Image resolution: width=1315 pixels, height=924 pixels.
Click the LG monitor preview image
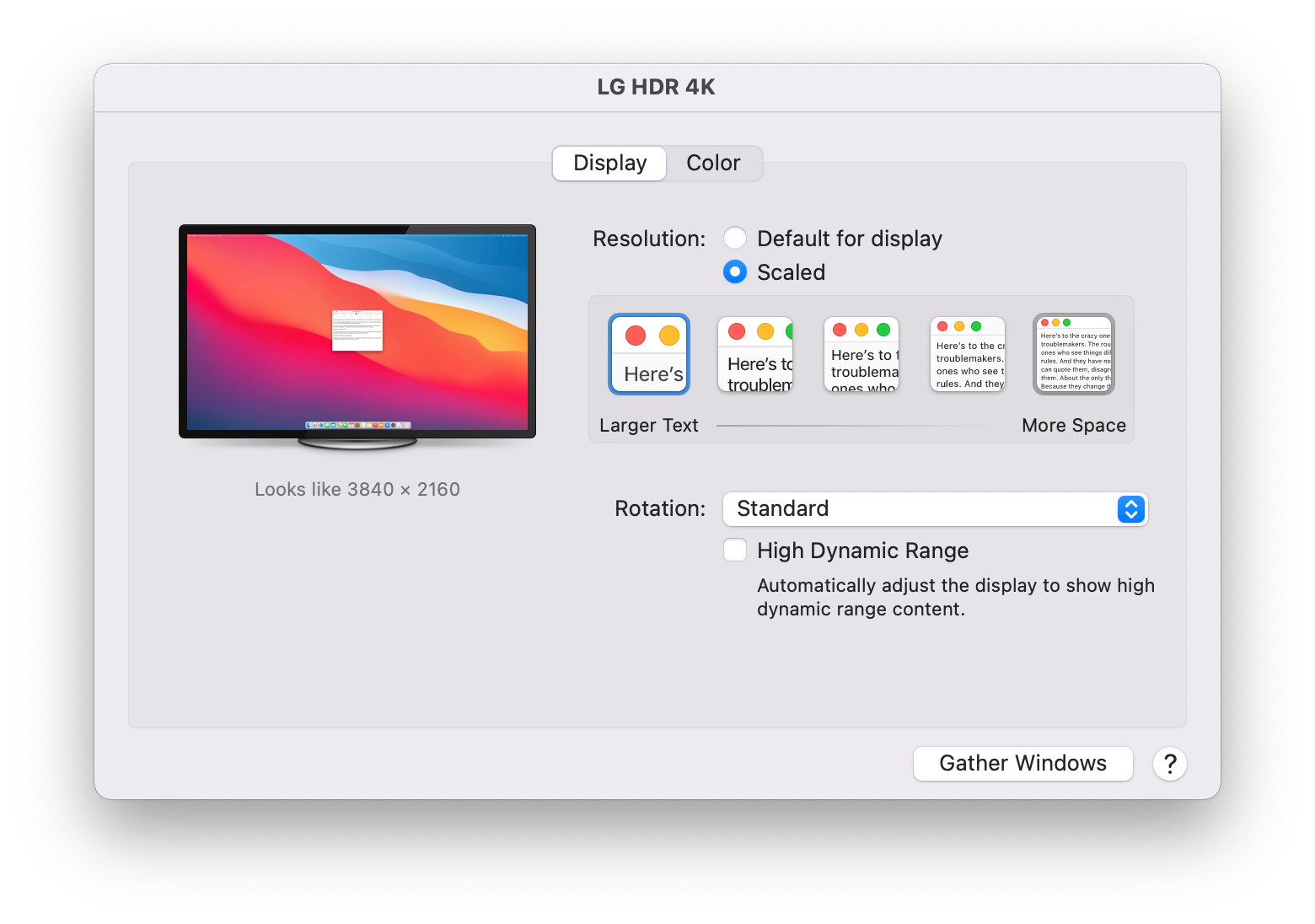click(x=357, y=337)
